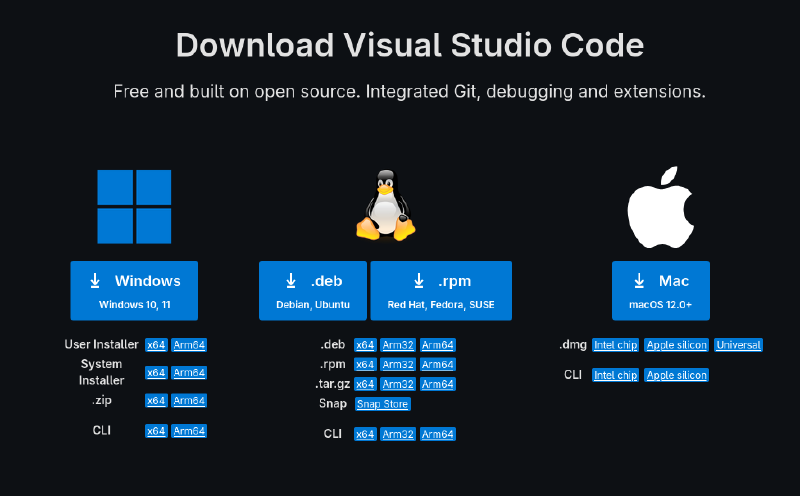Select the Windows CLI x64 link
The width and height of the screenshot is (800, 496).
156,431
